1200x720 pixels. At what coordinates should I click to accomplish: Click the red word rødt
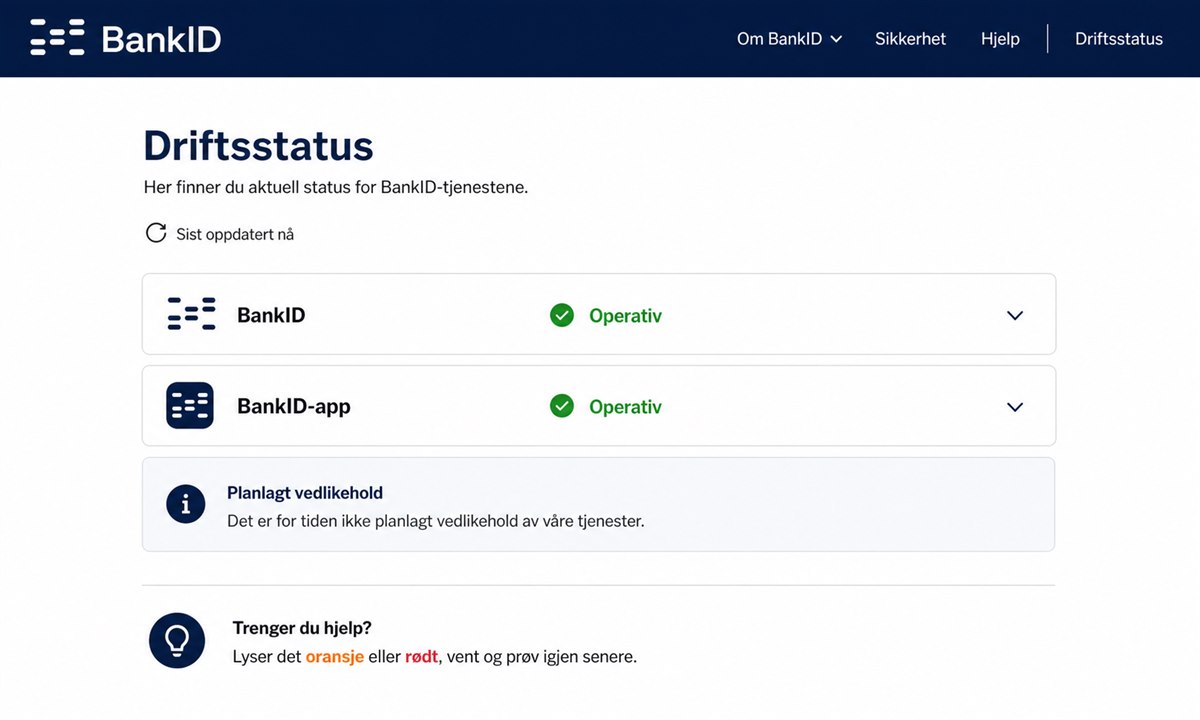coord(421,657)
